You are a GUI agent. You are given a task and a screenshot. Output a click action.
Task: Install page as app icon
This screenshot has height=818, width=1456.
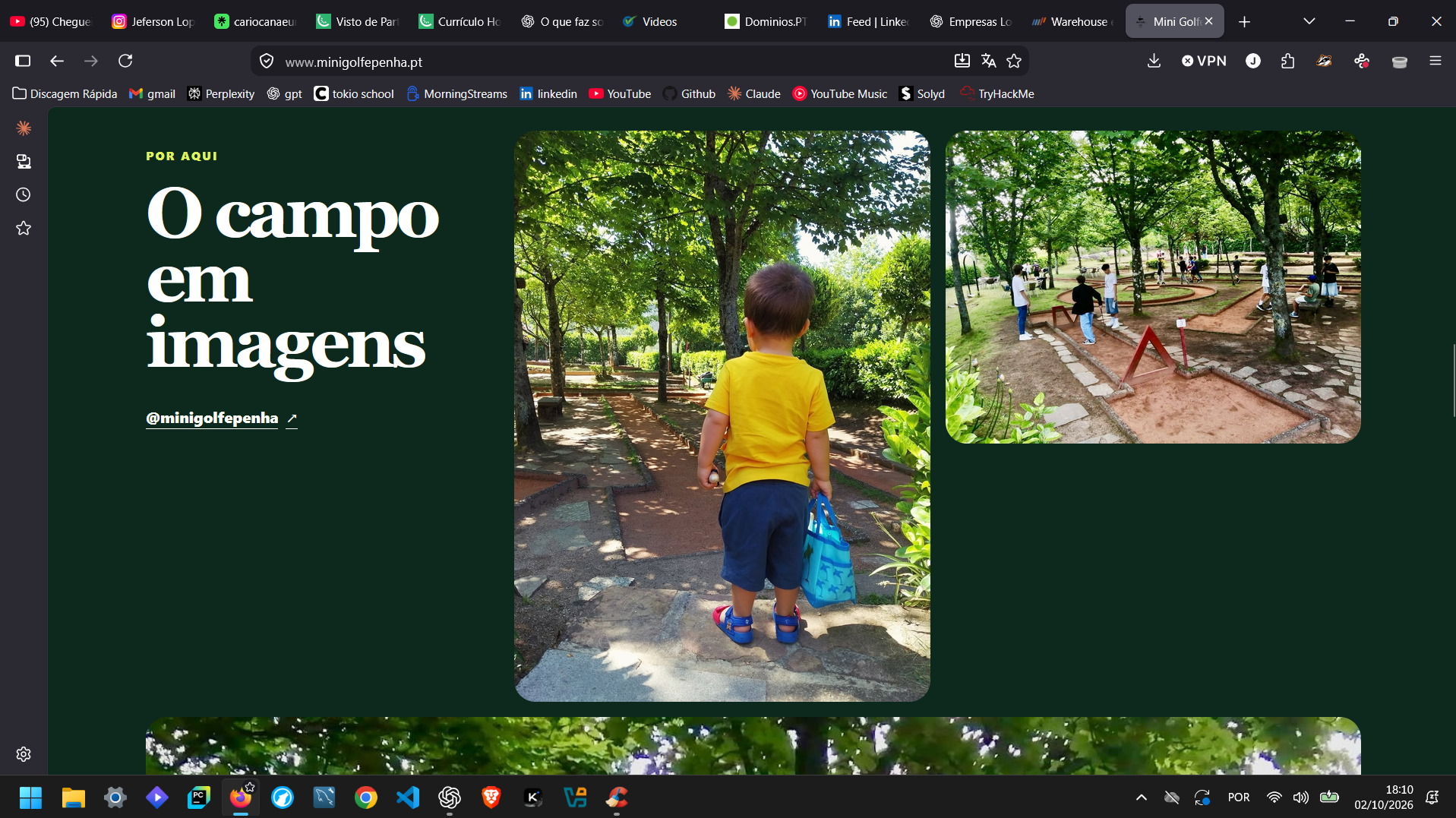pyautogui.click(x=962, y=61)
